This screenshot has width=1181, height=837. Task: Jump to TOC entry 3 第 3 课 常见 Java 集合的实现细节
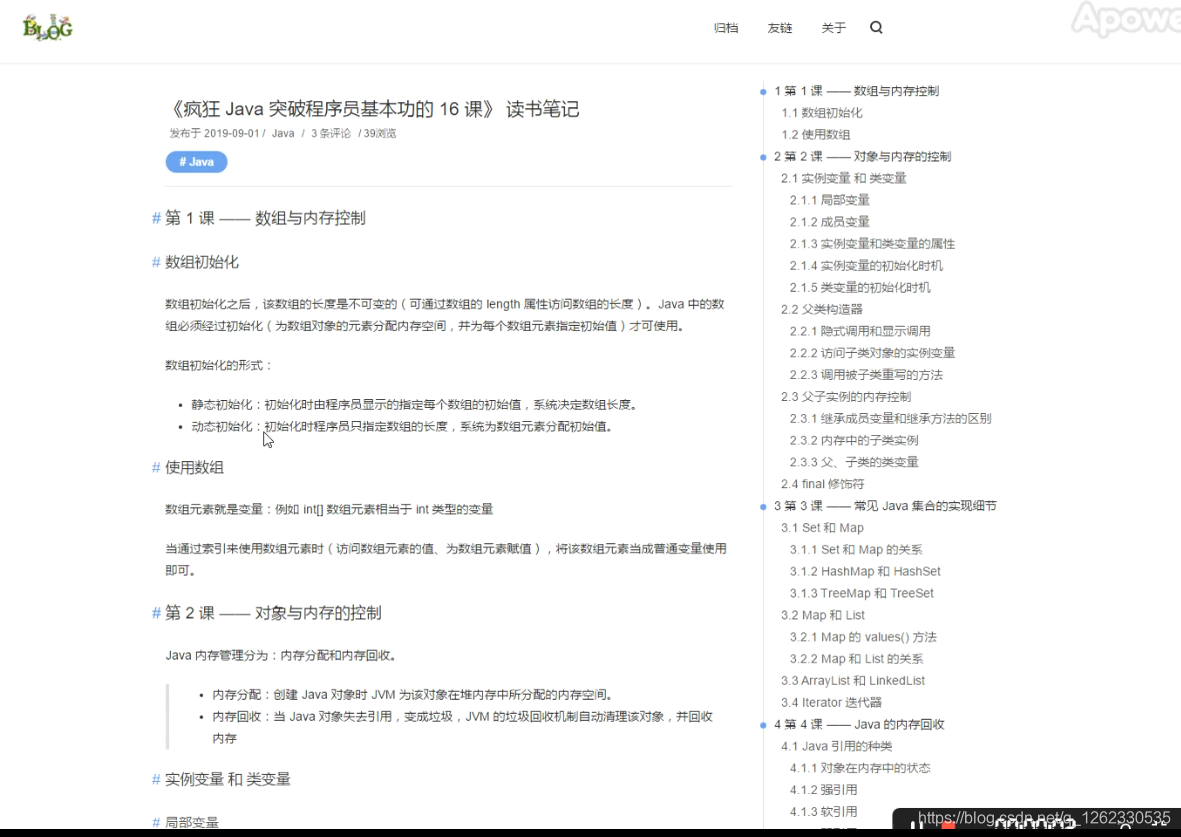[x=885, y=506]
